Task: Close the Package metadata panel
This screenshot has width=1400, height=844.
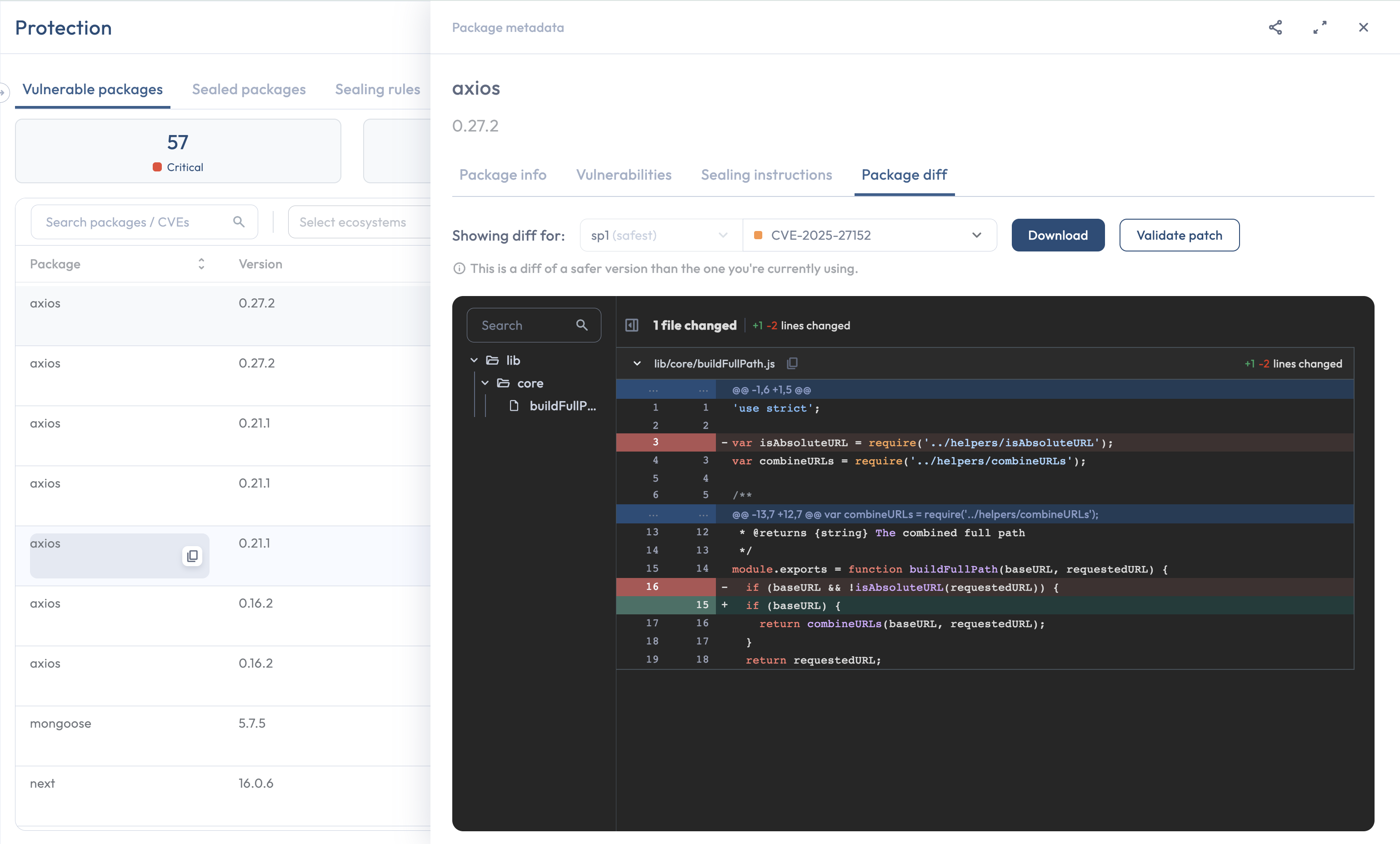Action: (x=1363, y=27)
